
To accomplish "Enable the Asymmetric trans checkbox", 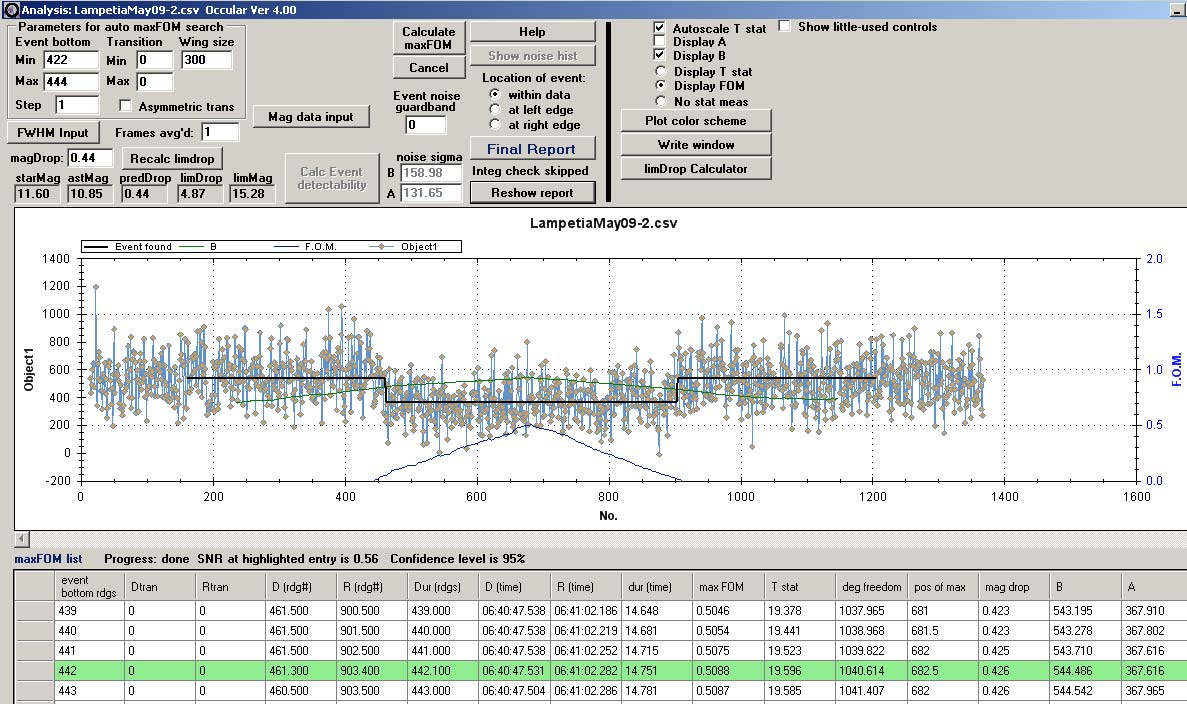I will (126, 106).
